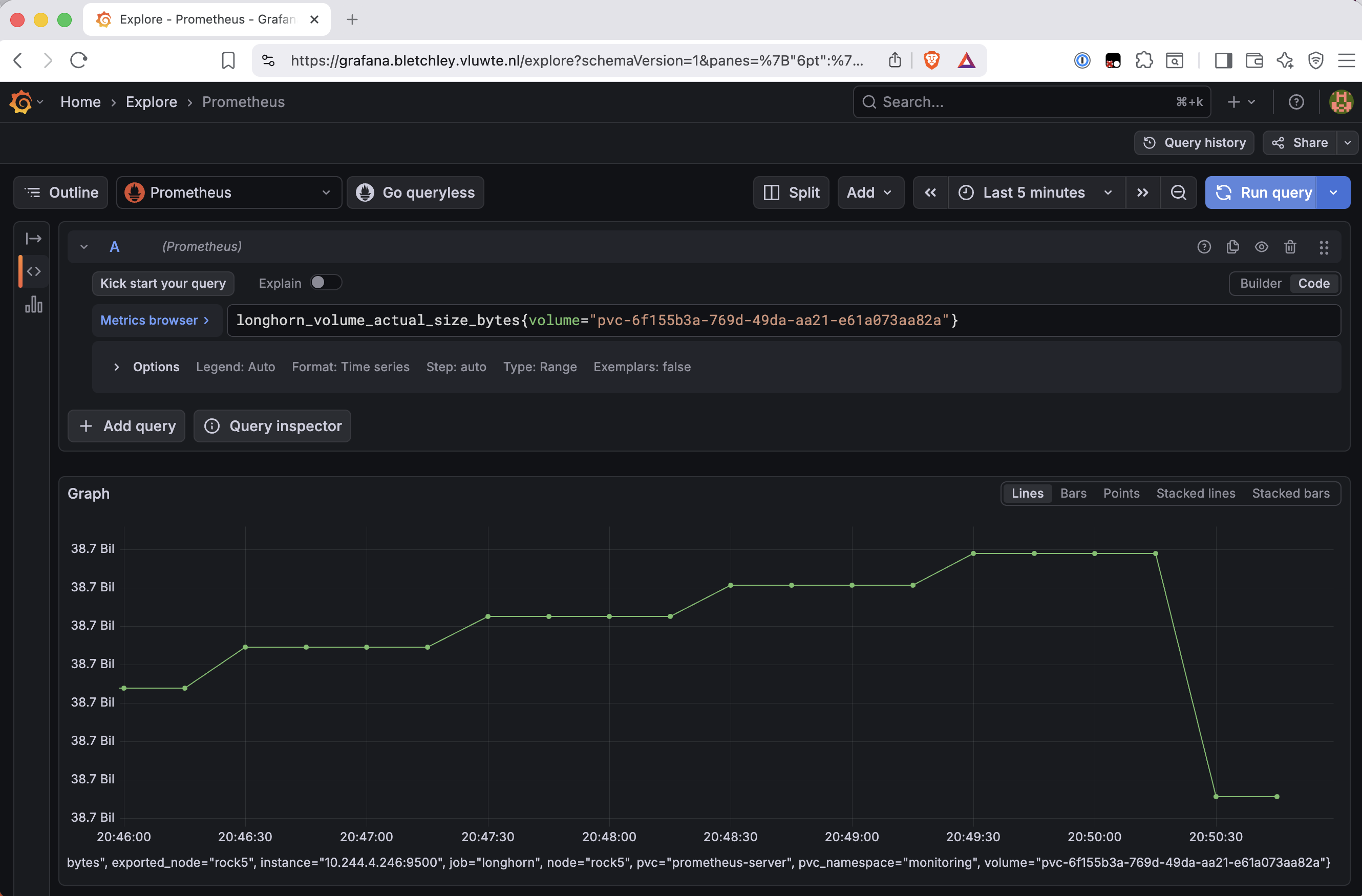Click the page share icon in address bar
Viewport: 1362px width, 896px height.
point(895,60)
